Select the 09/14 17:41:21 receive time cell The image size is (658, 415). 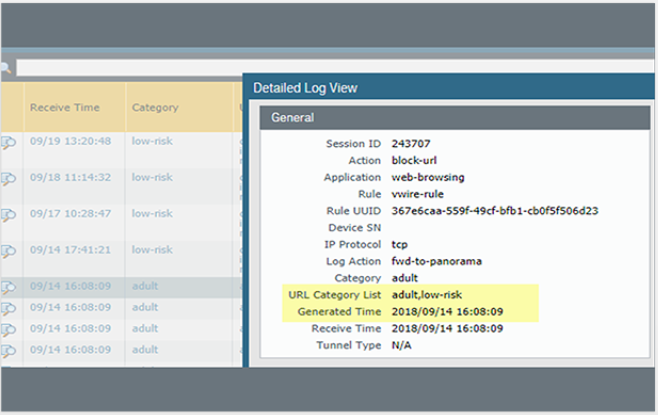70,250
